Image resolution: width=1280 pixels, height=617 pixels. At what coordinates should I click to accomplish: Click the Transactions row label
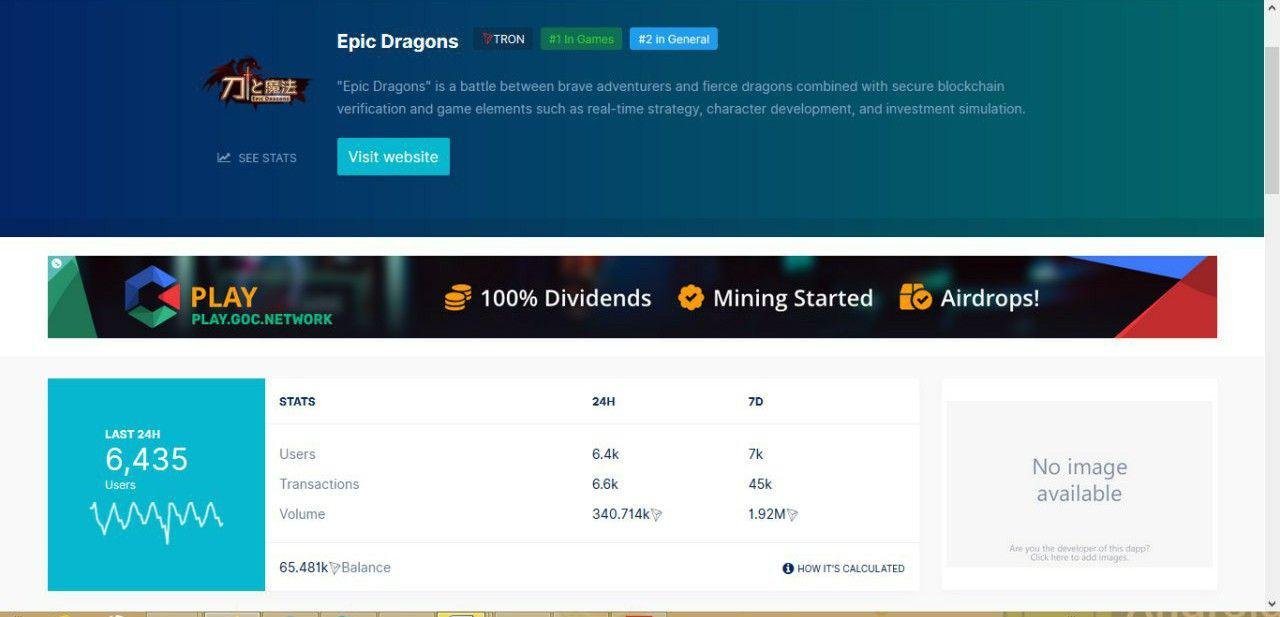tap(319, 484)
